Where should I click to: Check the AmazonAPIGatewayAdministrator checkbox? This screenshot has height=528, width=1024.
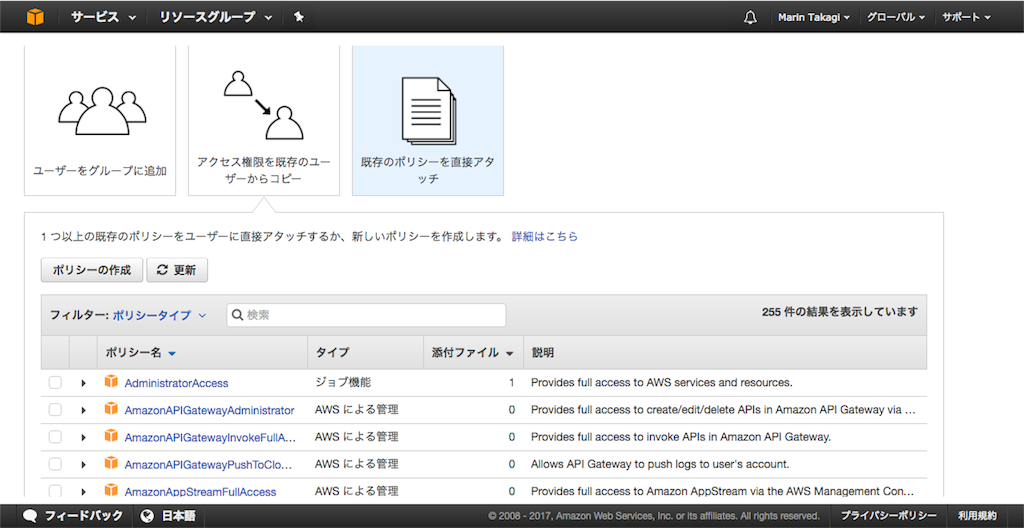click(x=55, y=410)
